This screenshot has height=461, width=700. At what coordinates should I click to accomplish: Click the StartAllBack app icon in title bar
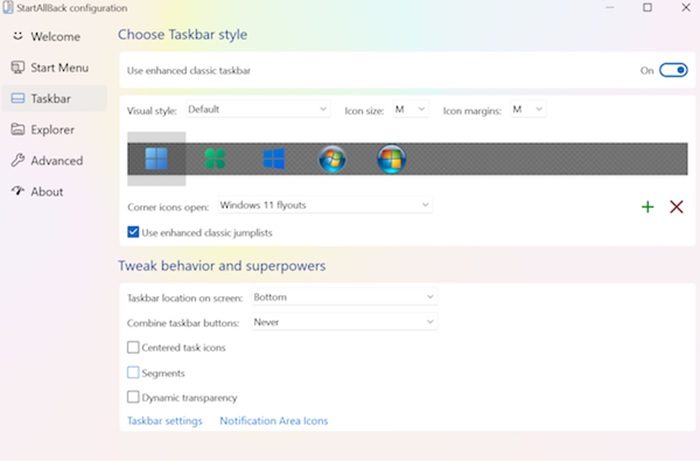pyautogui.click(x=8, y=8)
